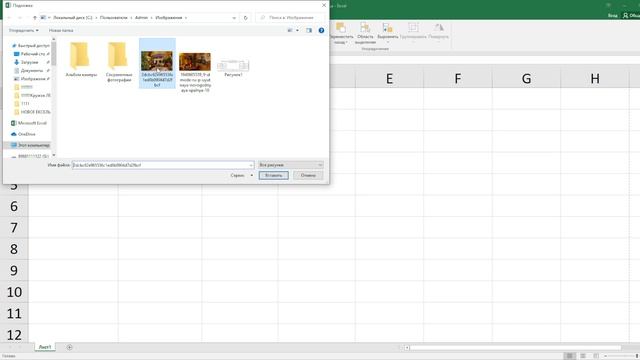Viewport: 640px width, 360px height.
Task: Select Admin in the breadcrumb path
Action: [x=141, y=18]
